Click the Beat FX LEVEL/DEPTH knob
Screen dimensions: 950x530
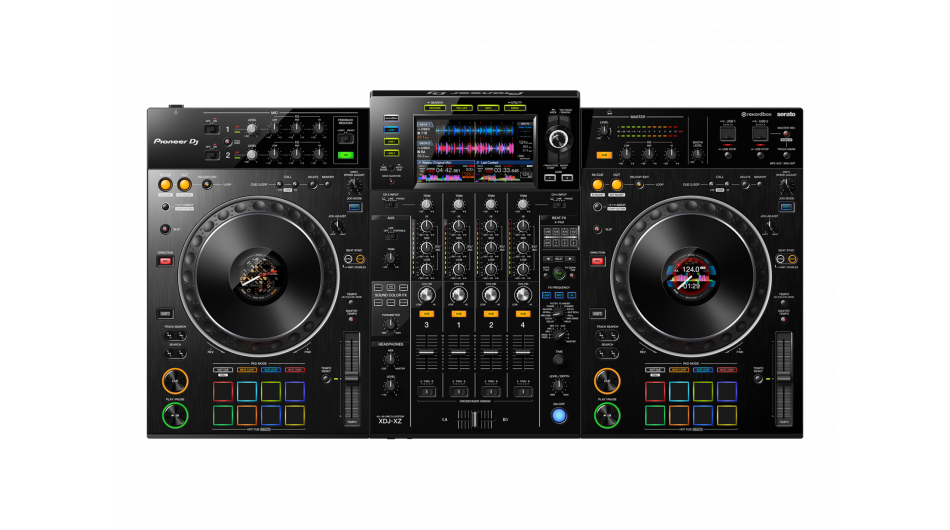pos(559,385)
